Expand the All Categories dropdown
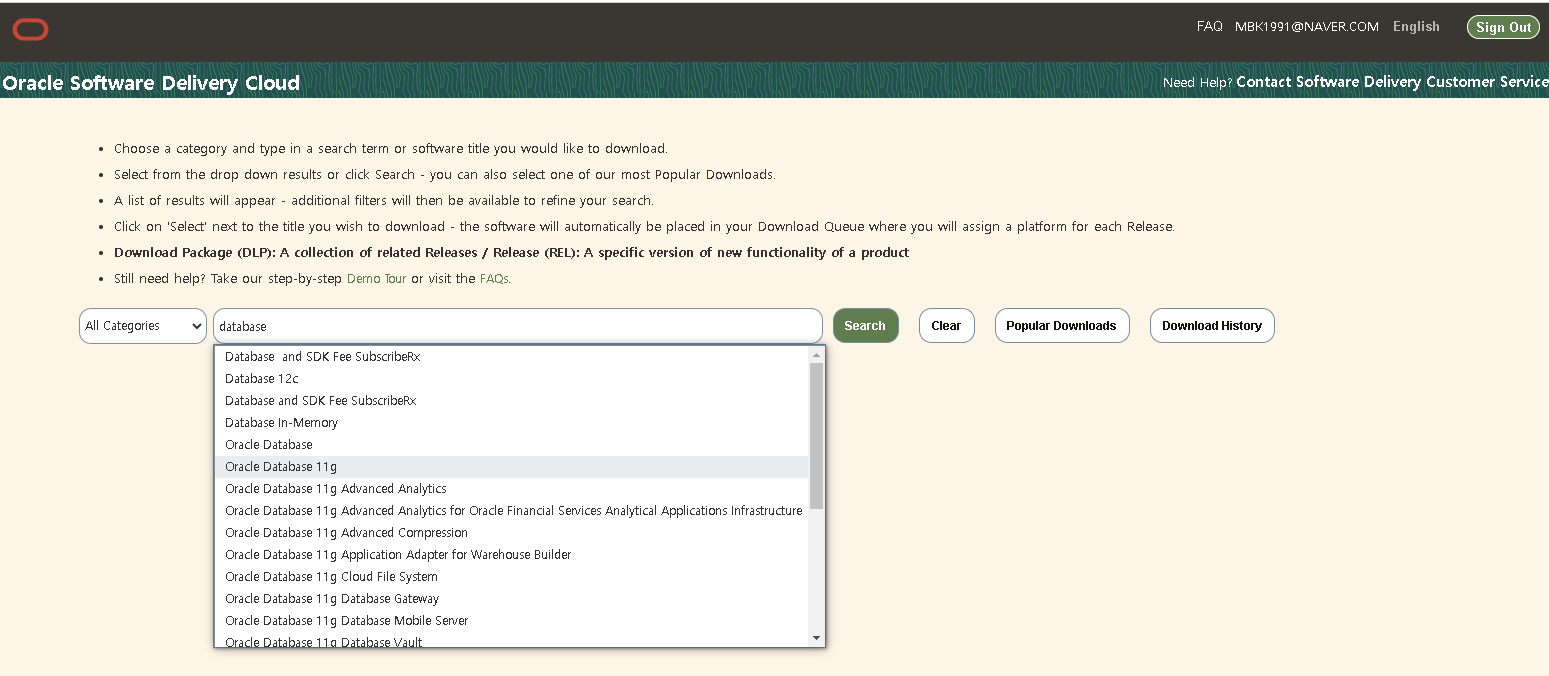 point(143,326)
